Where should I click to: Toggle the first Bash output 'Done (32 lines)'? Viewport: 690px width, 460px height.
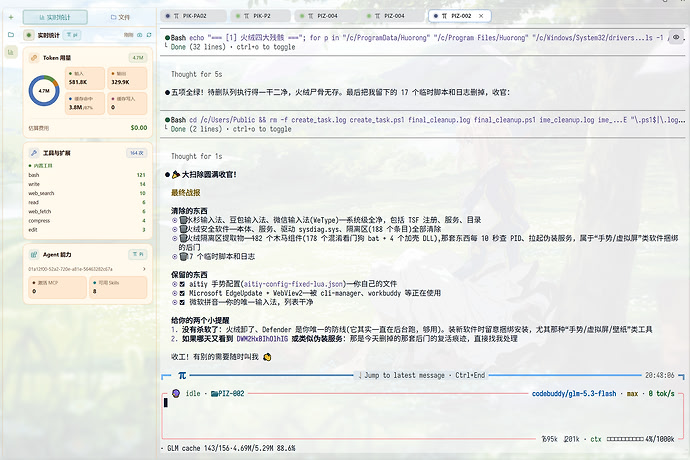tap(233, 47)
